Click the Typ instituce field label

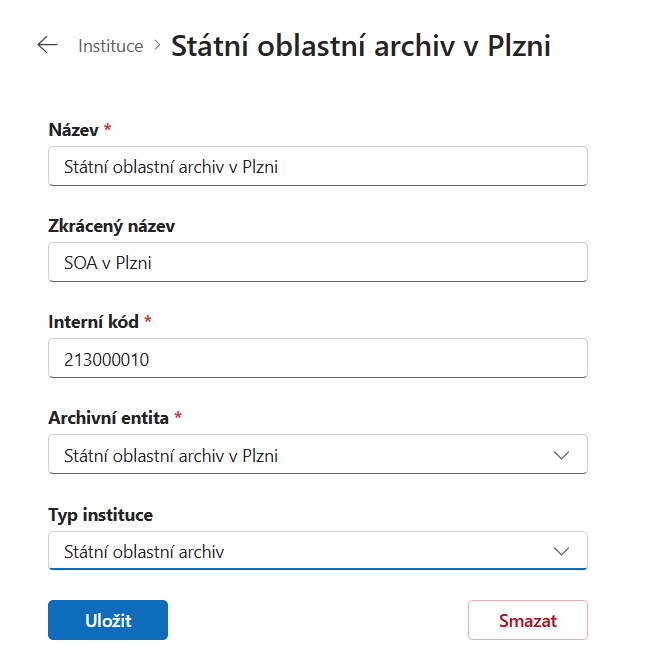tap(100, 515)
